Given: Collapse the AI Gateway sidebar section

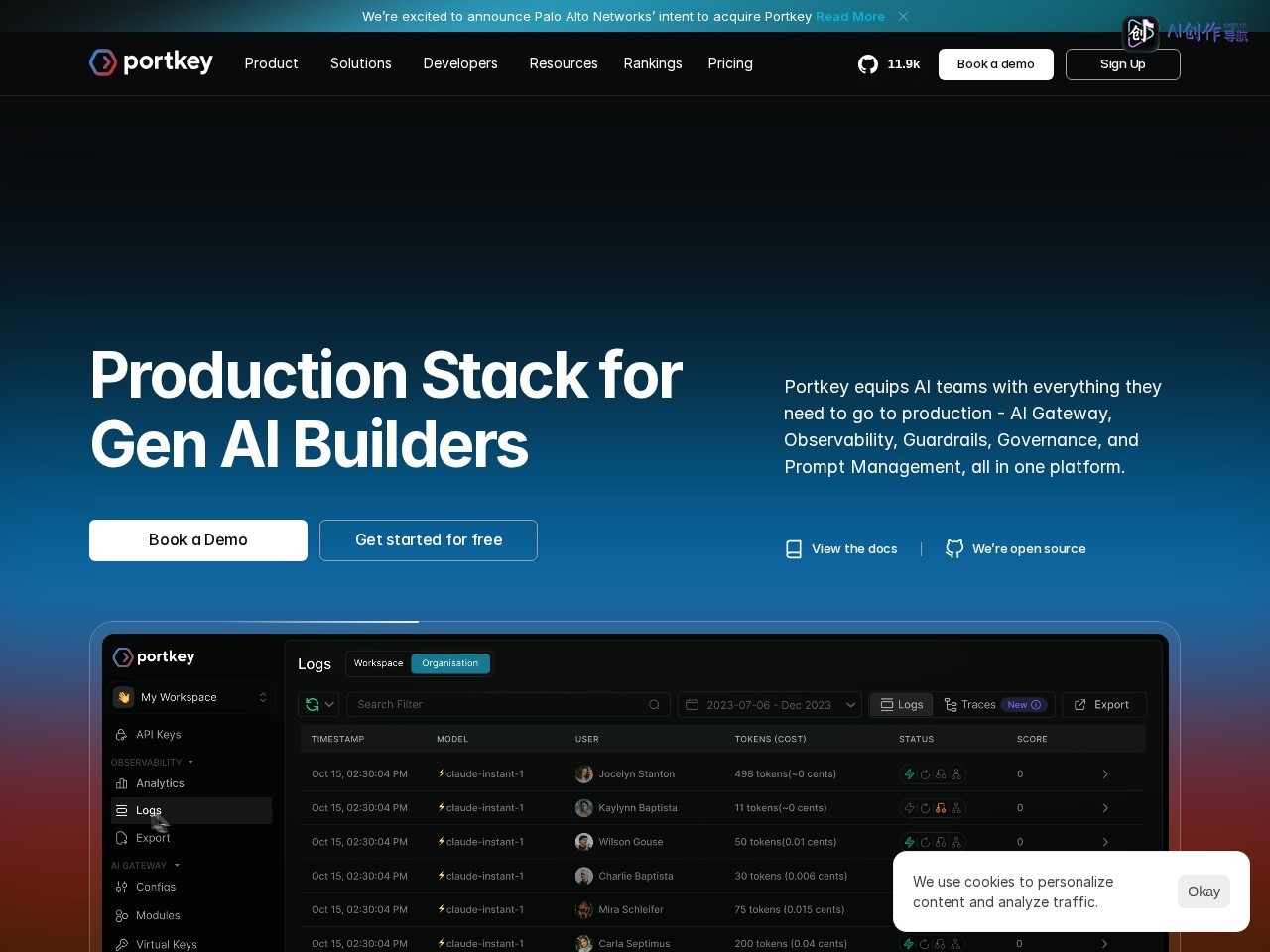Looking at the screenshot, I should [145, 865].
